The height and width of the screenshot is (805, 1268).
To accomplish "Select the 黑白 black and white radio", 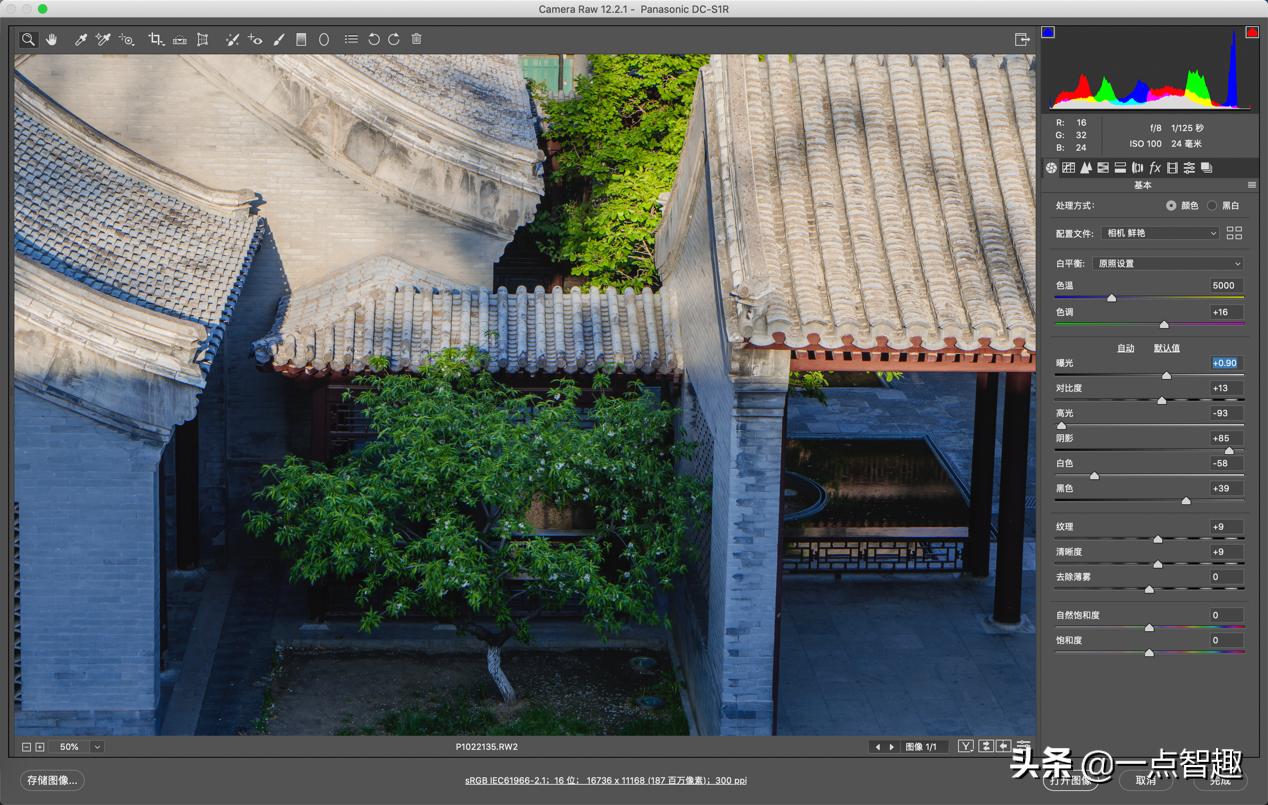I will coord(1212,206).
